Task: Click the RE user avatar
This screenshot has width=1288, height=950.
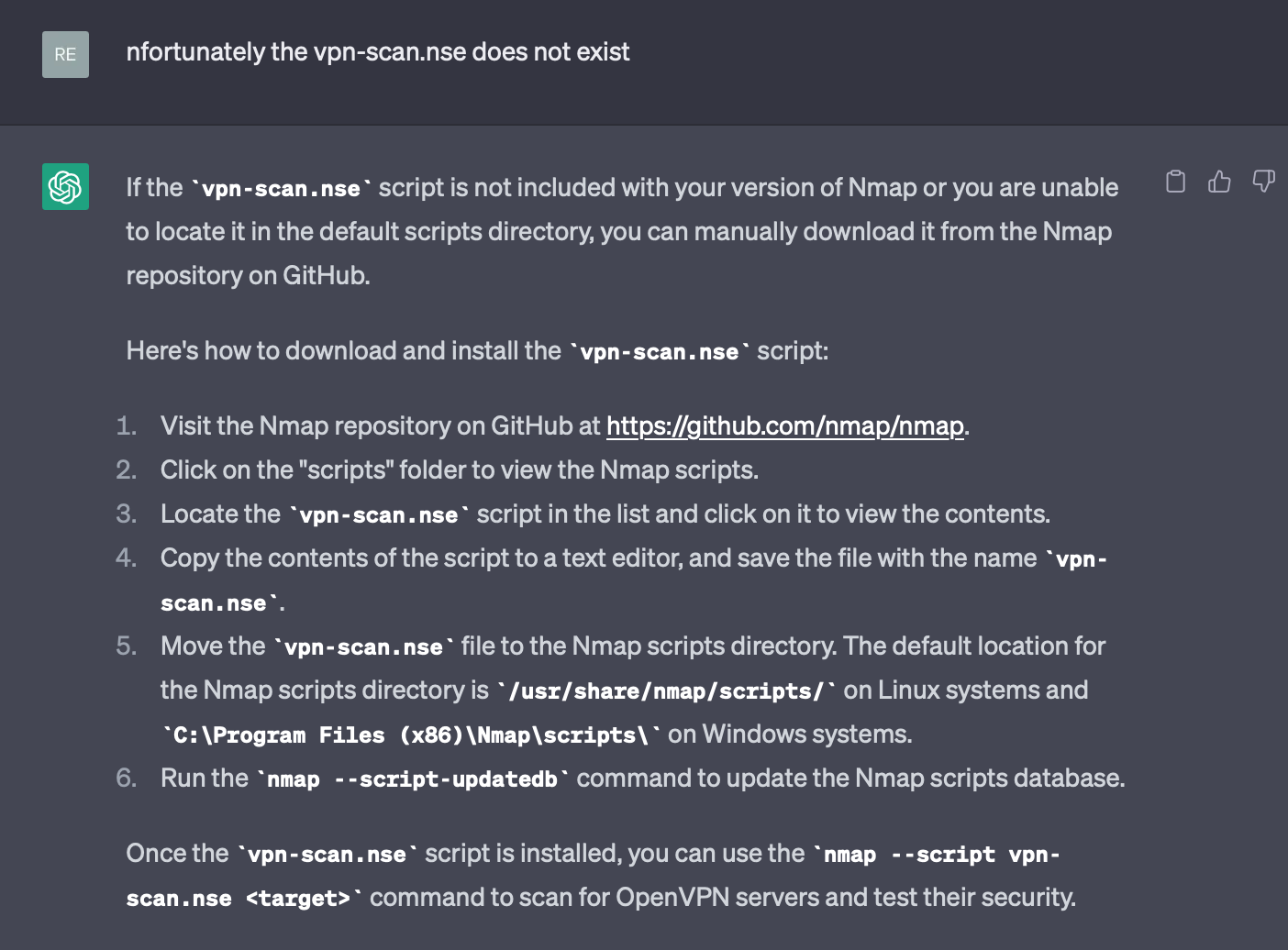Action: pyautogui.click(x=65, y=54)
